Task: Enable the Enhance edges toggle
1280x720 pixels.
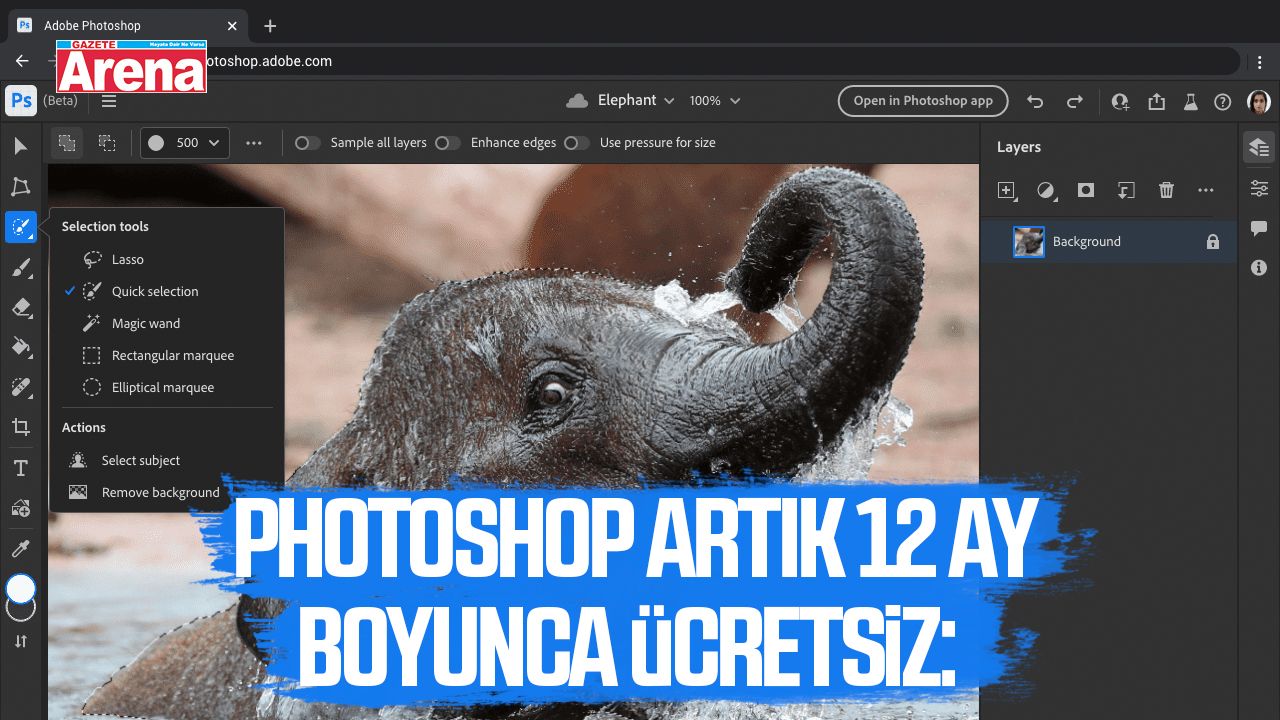Action: pos(448,143)
